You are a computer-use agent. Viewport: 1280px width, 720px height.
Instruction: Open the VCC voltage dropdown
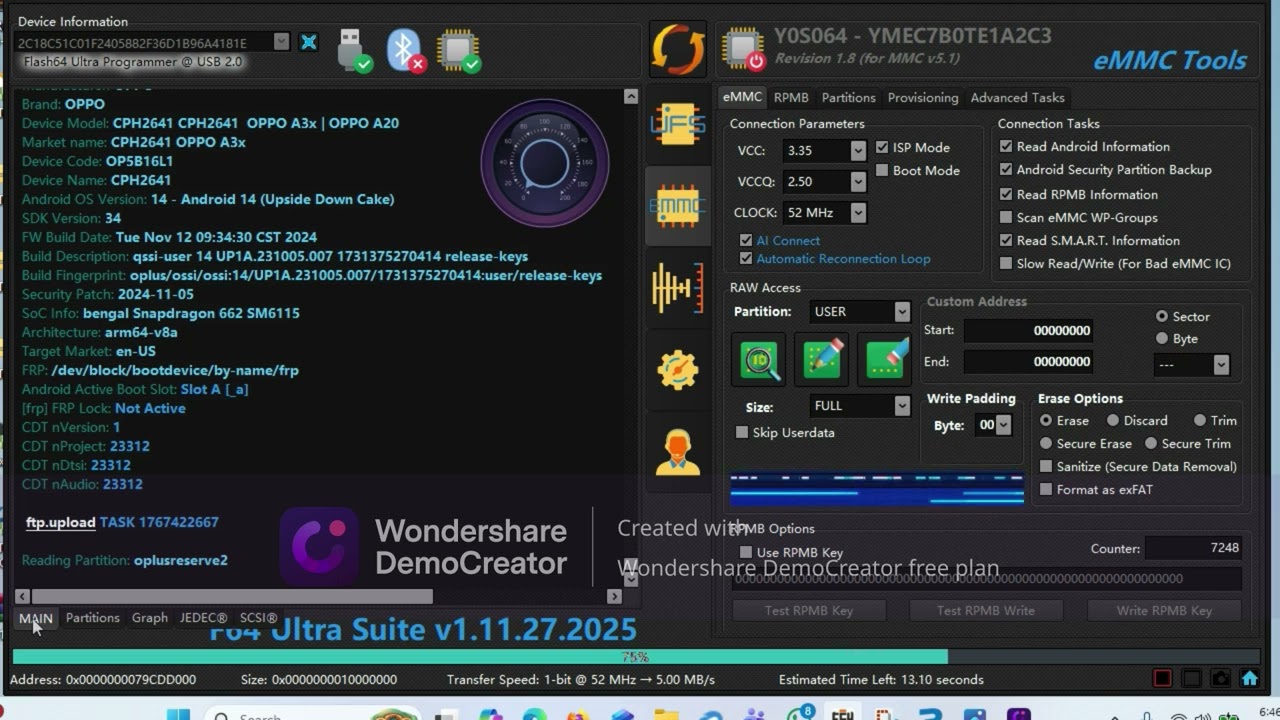(857, 151)
